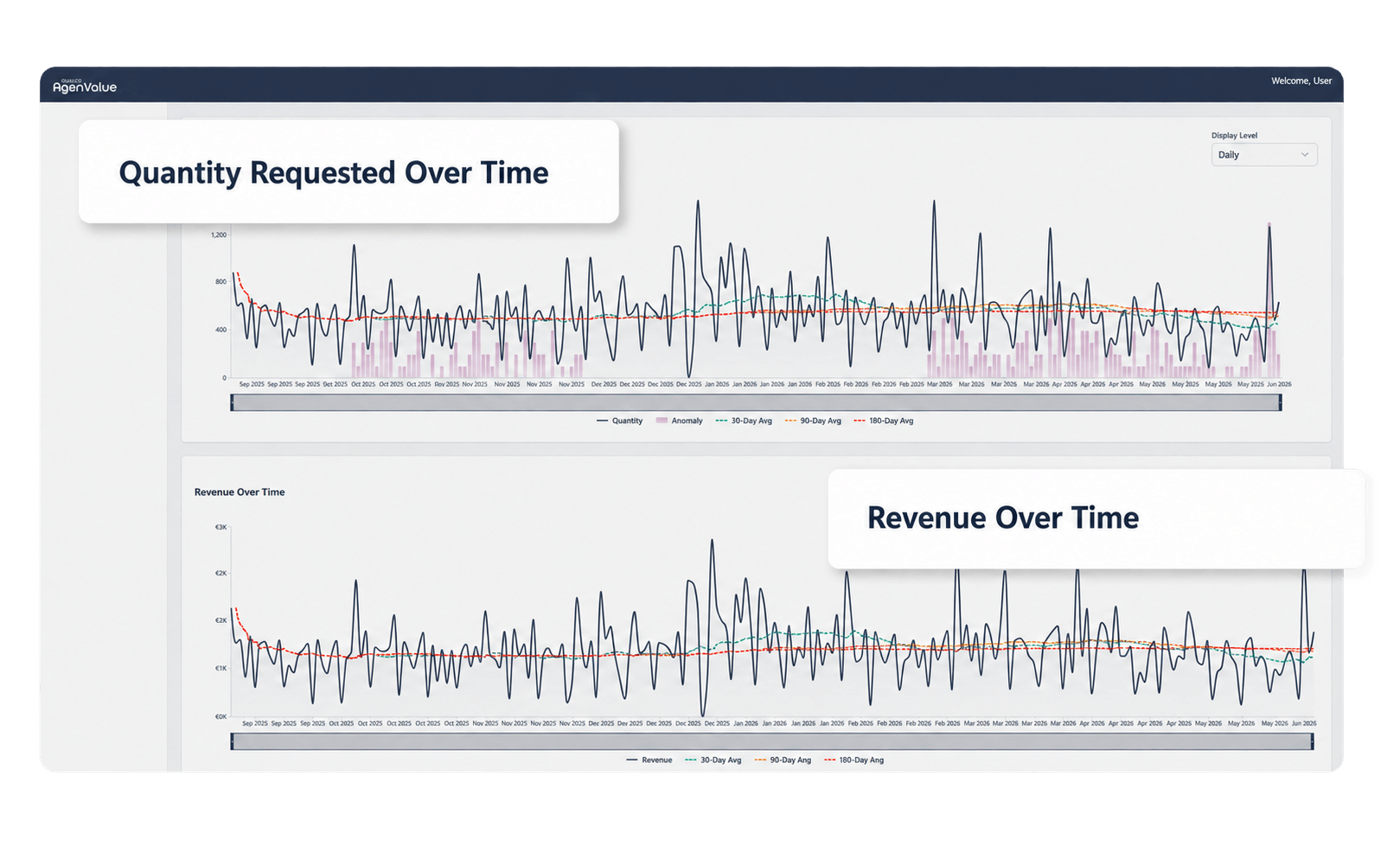Click right handle of revenue chart range slider
1400x841 pixels.
click(1313, 741)
